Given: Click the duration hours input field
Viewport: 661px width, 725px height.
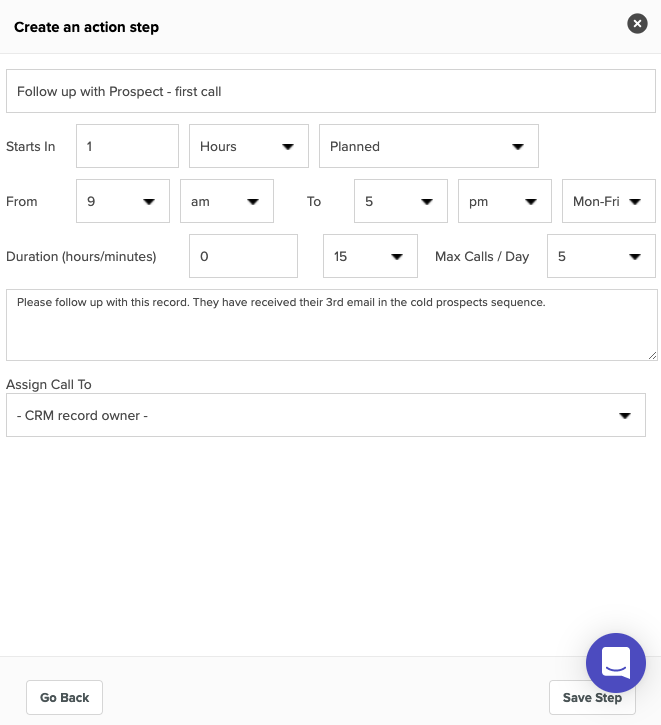Looking at the screenshot, I should click(243, 256).
